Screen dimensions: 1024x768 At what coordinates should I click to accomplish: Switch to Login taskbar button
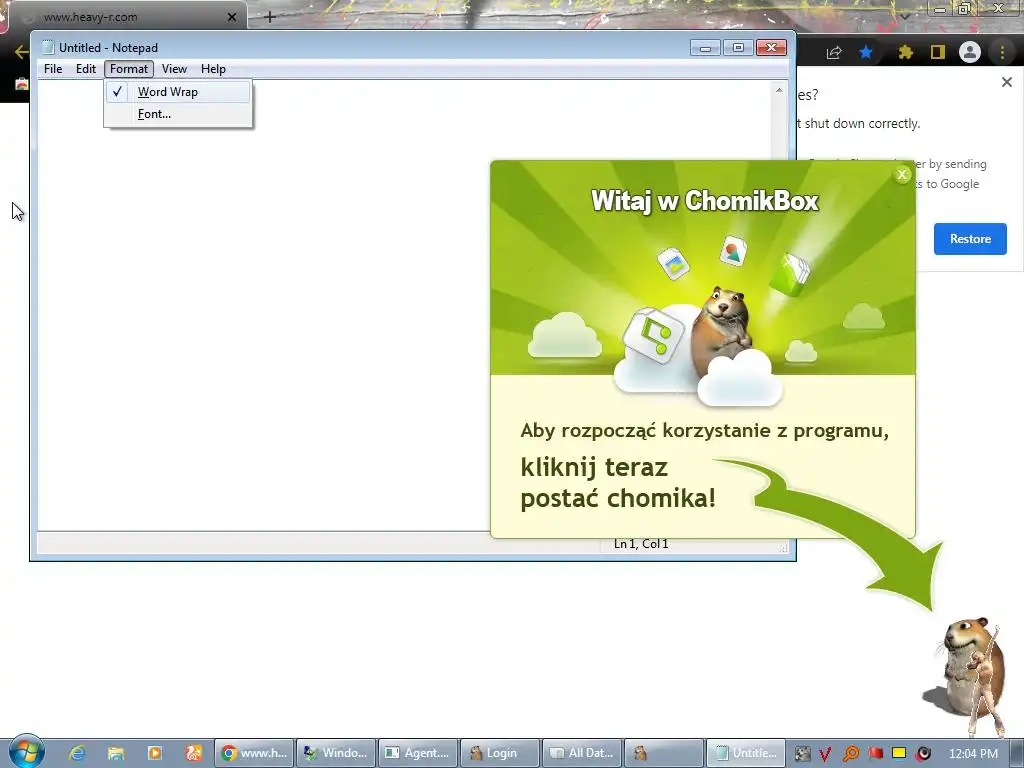click(x=500, y=753)
